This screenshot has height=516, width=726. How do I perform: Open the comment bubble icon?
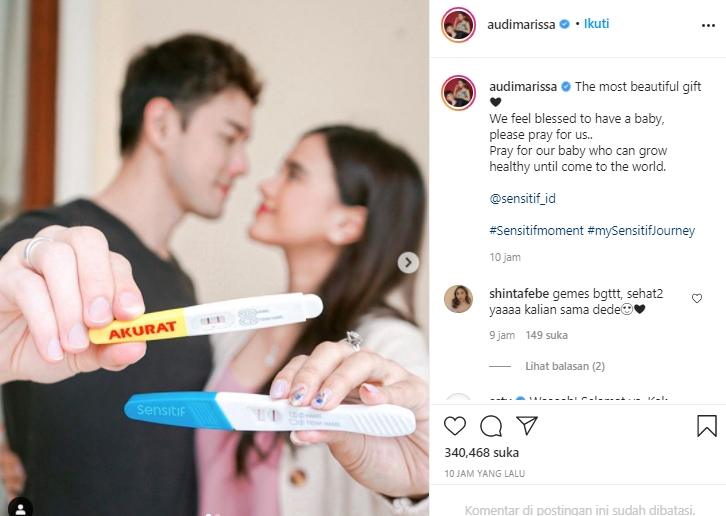(491, 426)
